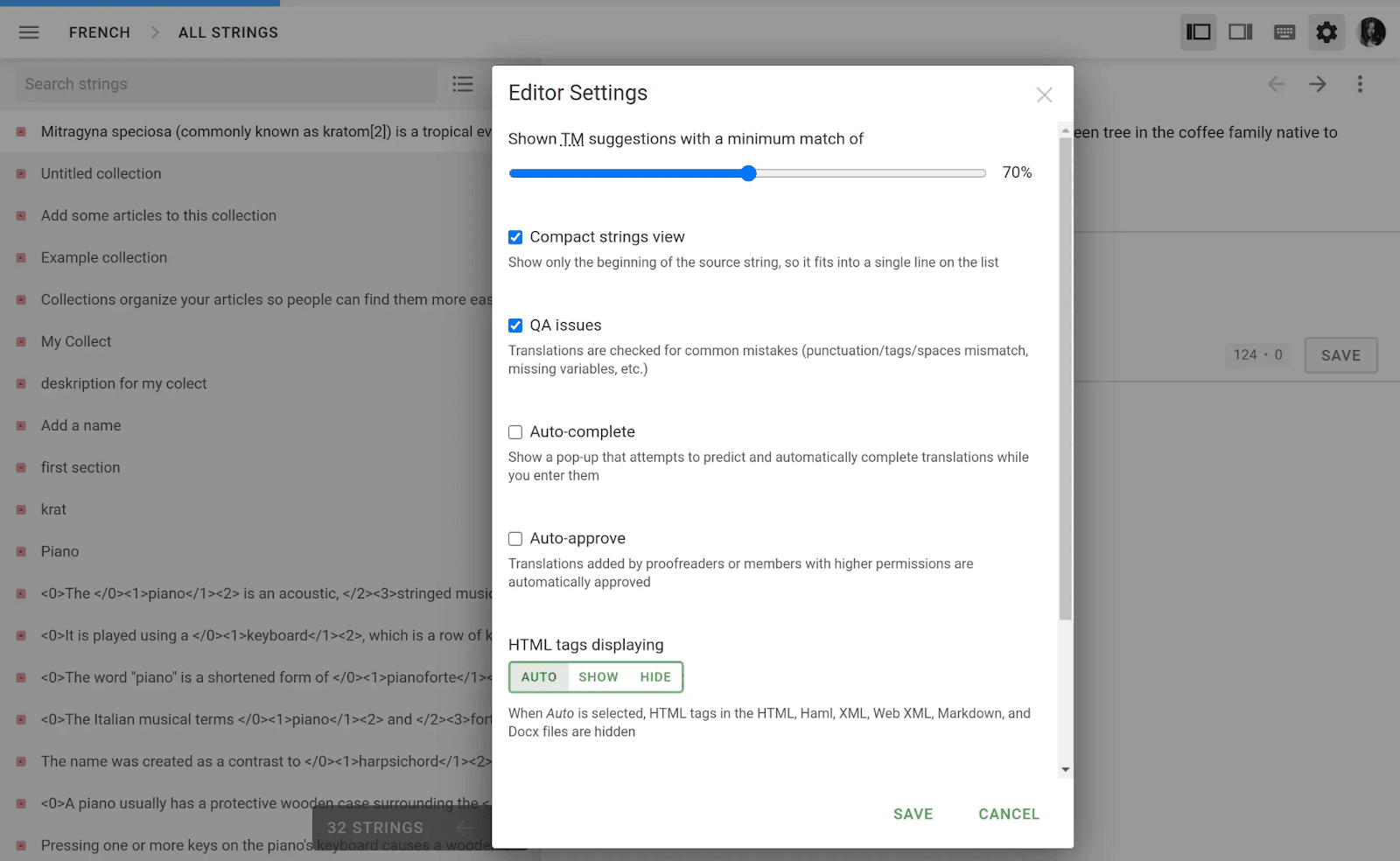The width and height of the screenshot is (1400, 861).
Task: Open string list filter options icon
Action: [462, 84]
